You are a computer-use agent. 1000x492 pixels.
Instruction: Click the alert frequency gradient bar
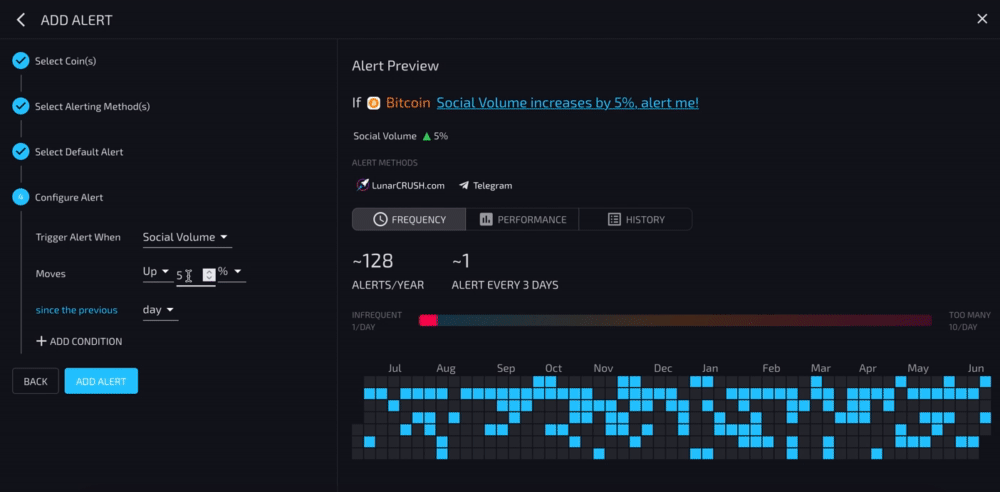tap(675, 320)
